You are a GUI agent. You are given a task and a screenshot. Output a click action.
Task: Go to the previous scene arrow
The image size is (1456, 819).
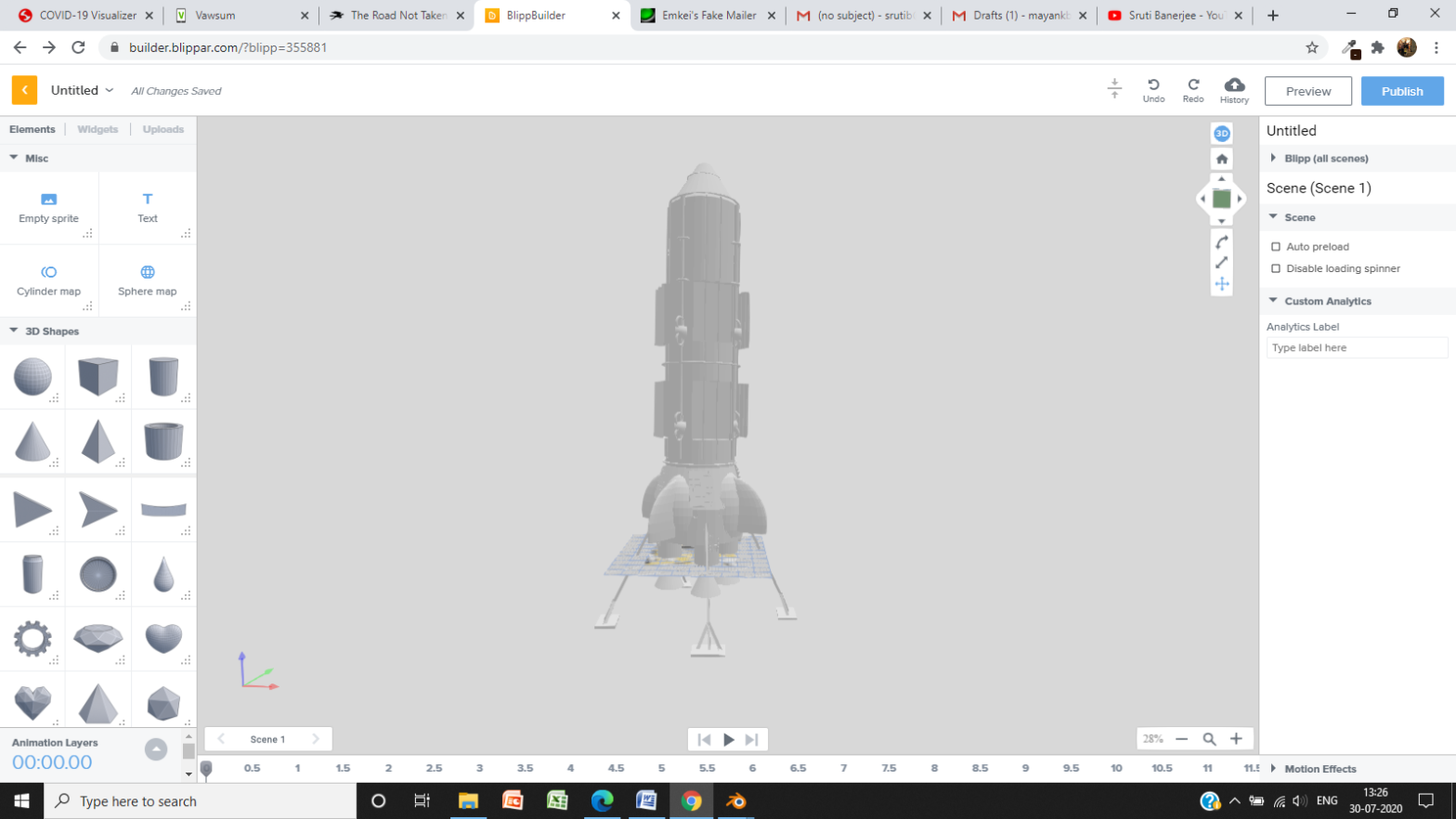[221, 739]
